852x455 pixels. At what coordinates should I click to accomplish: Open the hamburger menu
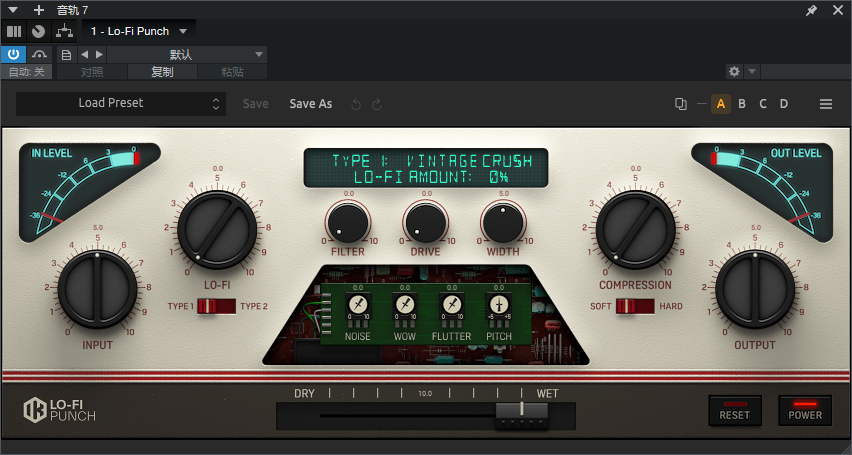coord(826,104)
